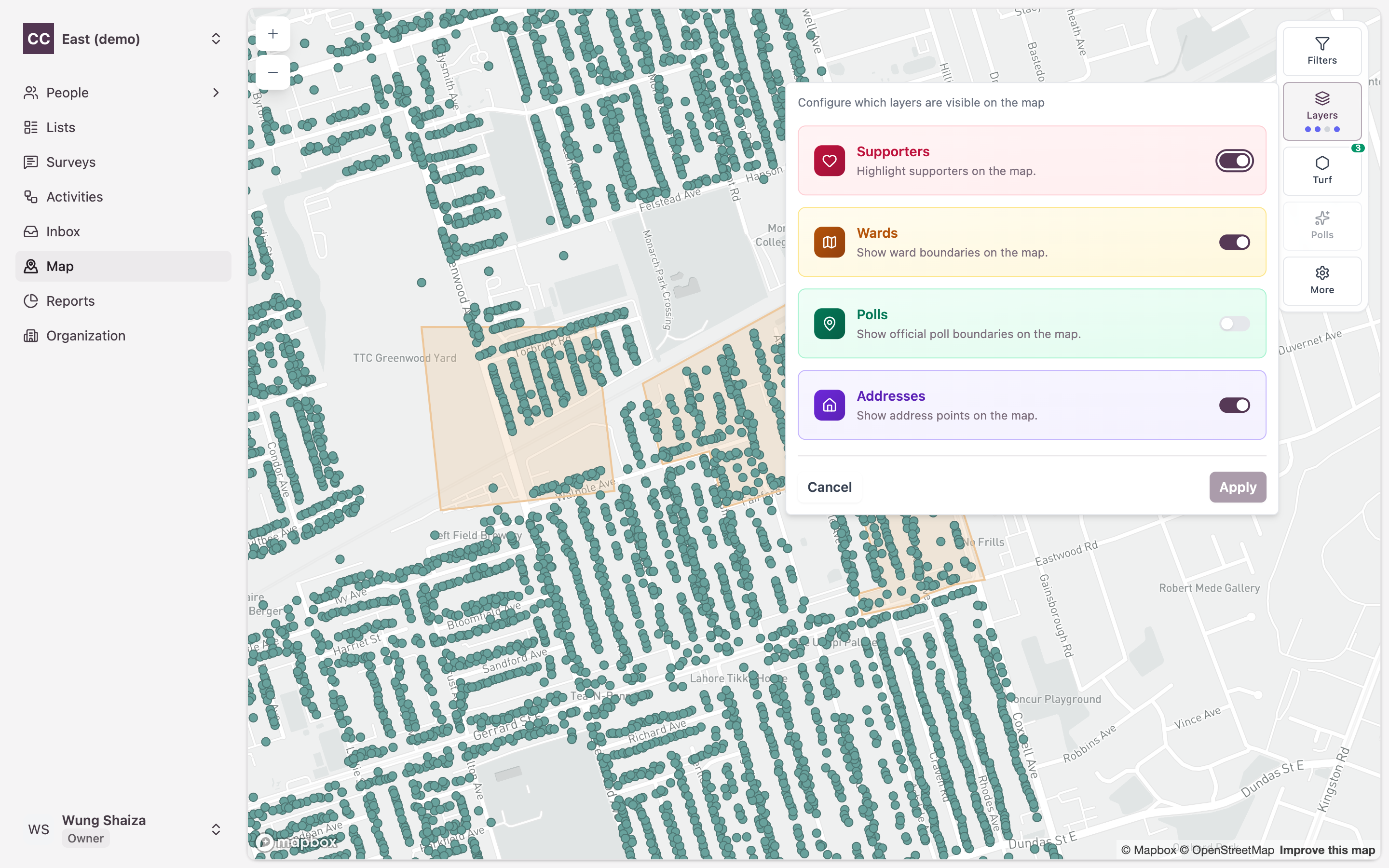Cancel the layer configuration

[x=830, y=487]
